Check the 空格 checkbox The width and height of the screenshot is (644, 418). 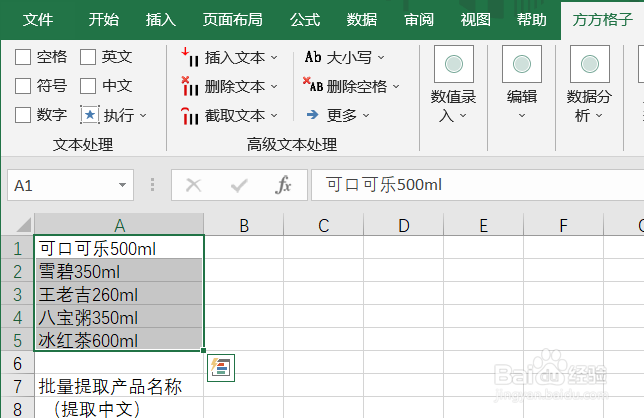tap(23, 57)
